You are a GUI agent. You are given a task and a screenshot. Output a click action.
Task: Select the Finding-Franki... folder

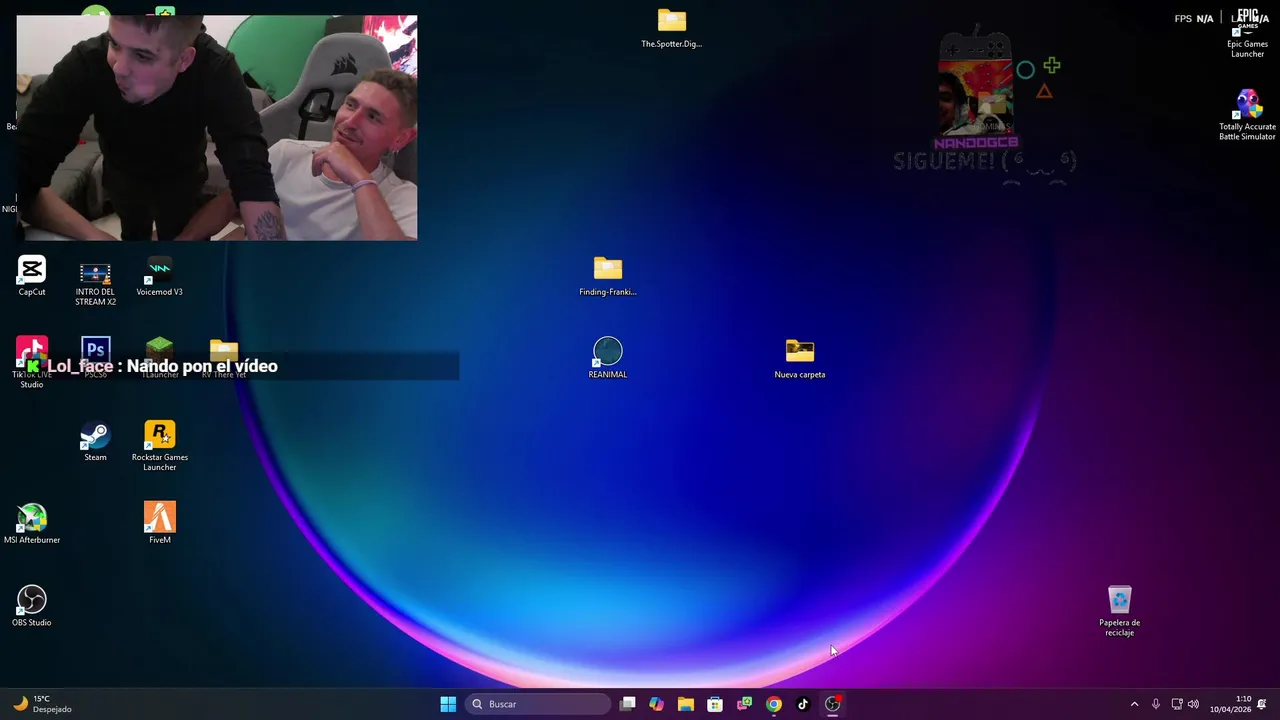tap(608, 277)
